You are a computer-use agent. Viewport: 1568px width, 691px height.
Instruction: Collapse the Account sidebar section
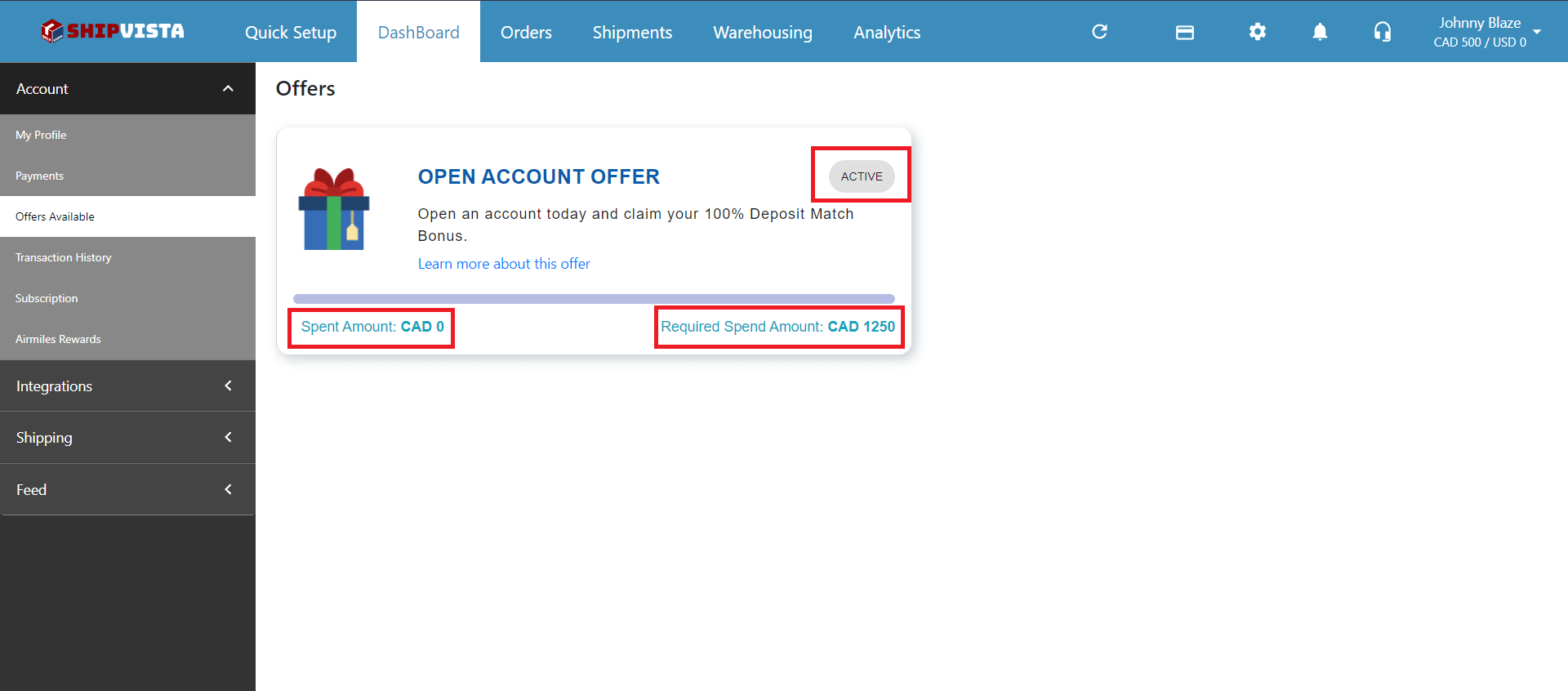point(127,88)
